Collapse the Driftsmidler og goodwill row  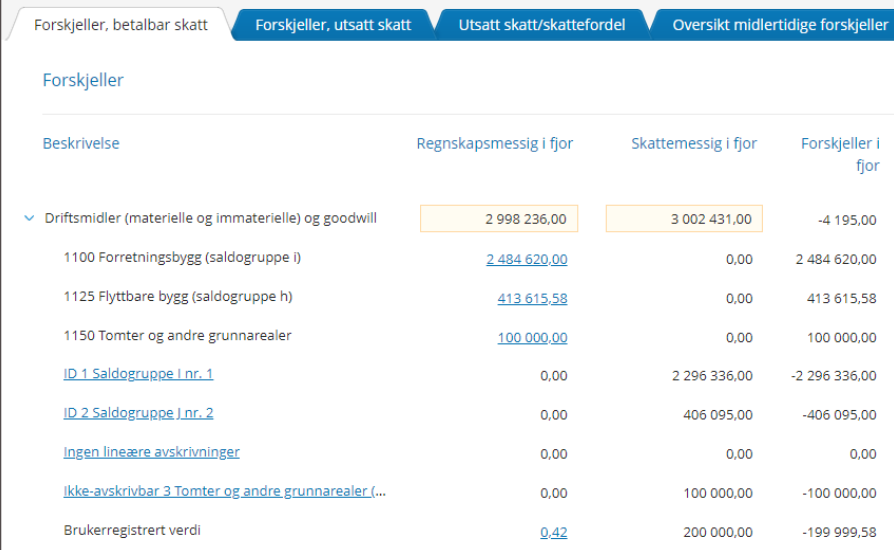tap(29, 218)
